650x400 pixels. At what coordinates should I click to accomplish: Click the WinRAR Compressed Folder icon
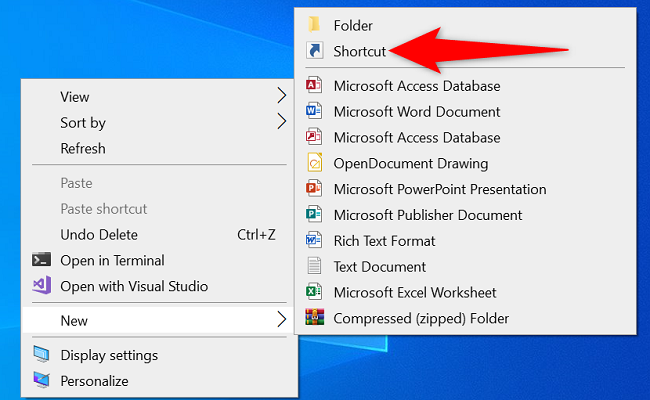(315, 317)
